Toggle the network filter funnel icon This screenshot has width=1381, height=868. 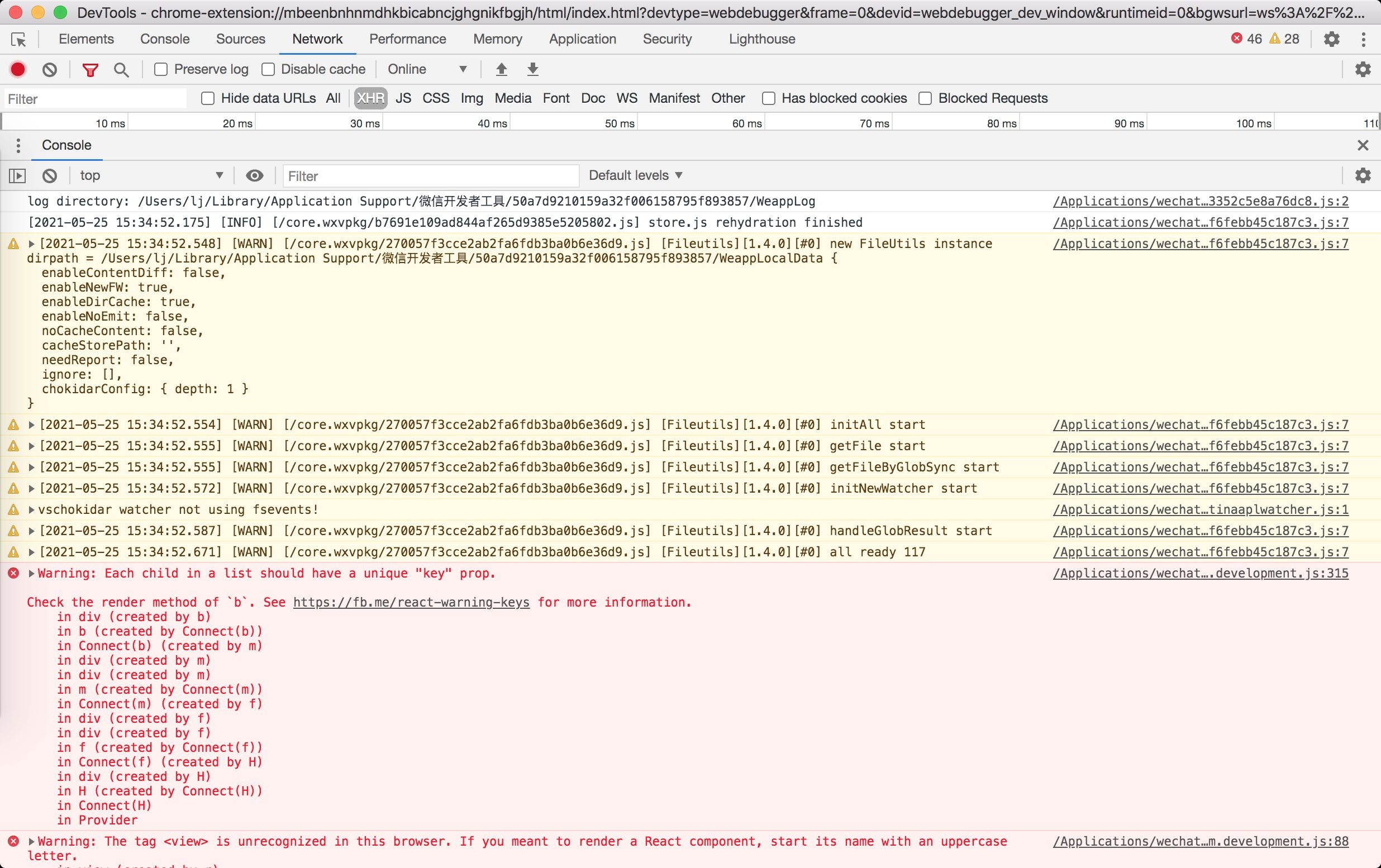click(x=90, y=69)
